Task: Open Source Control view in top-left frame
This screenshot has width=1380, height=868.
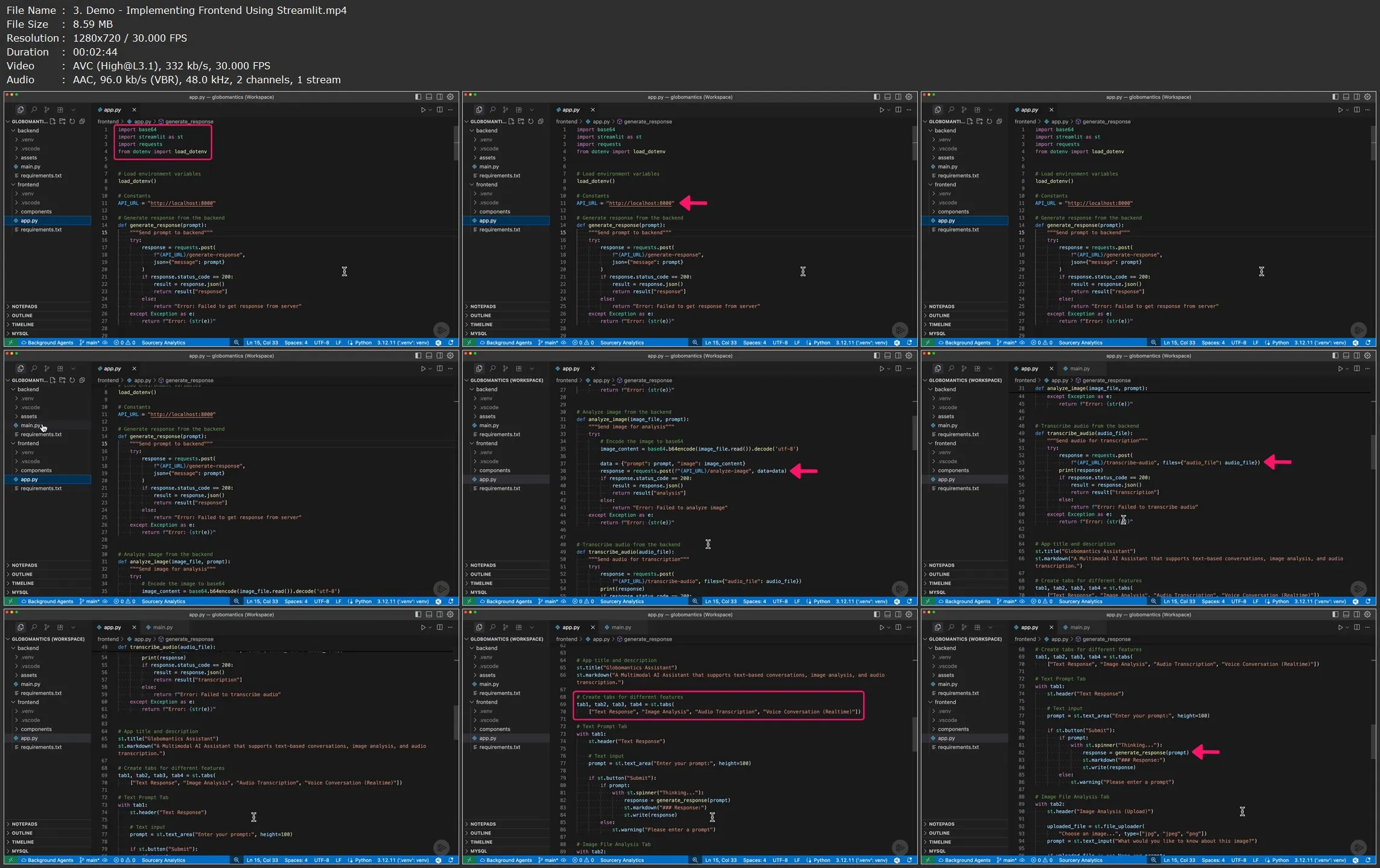Action: 47,110
